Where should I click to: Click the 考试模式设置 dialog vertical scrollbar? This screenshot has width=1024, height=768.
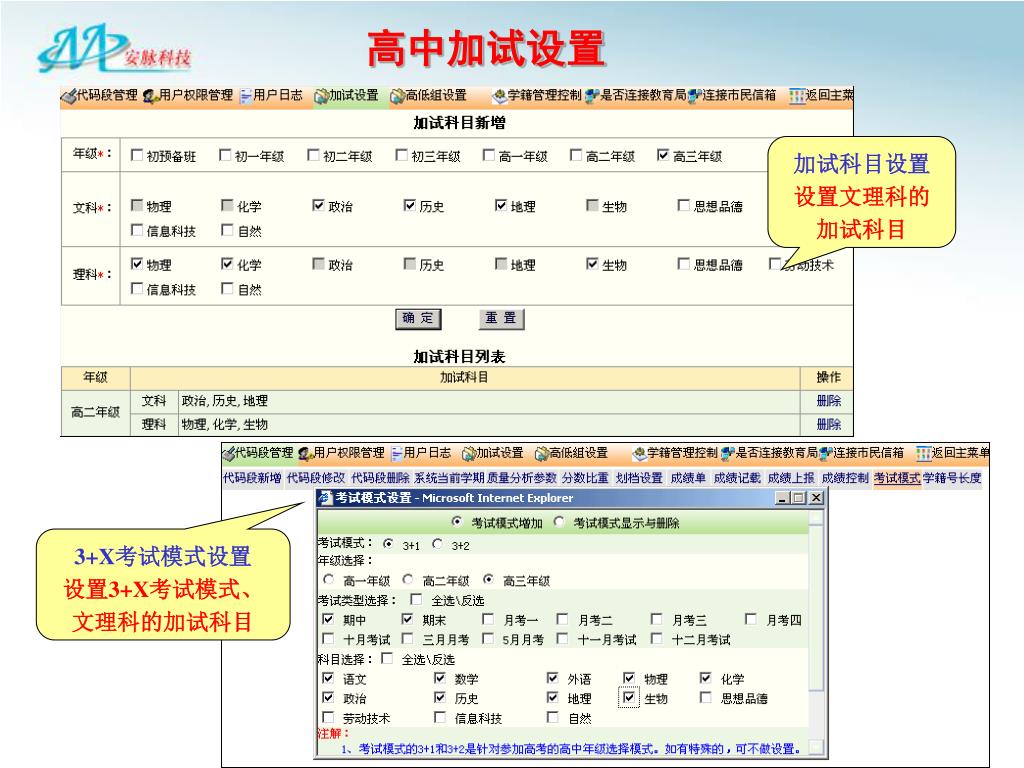816,632
